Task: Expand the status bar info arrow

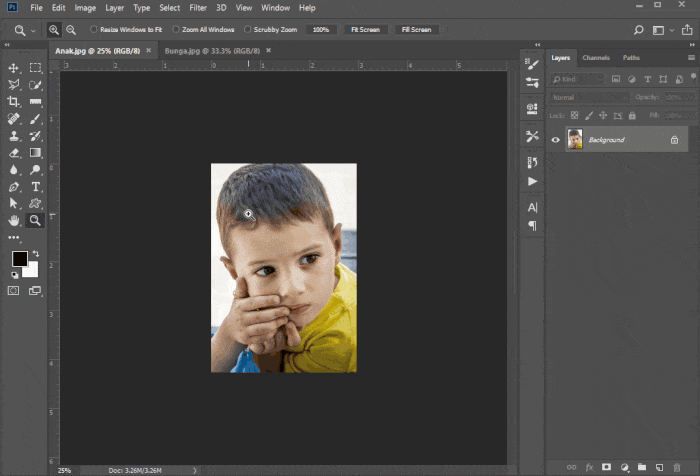Action: tap(195, 470)
